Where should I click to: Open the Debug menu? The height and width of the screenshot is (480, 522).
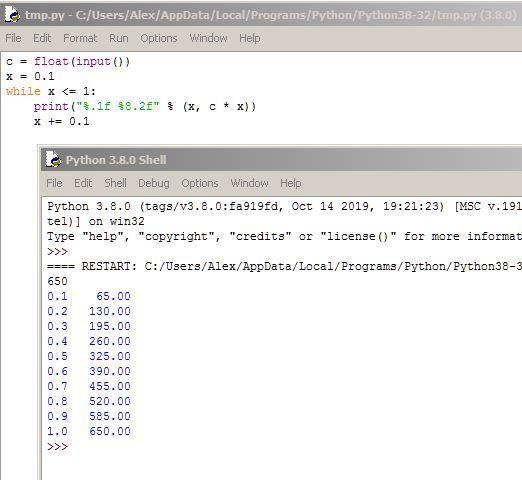(x=154, y=183)
